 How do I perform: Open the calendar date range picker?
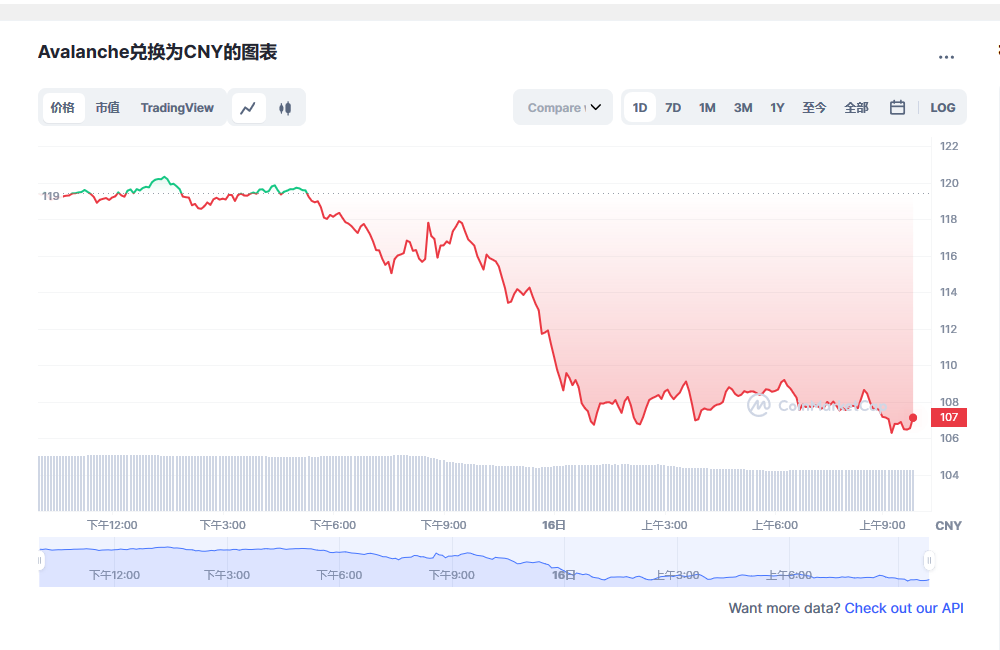897,108
